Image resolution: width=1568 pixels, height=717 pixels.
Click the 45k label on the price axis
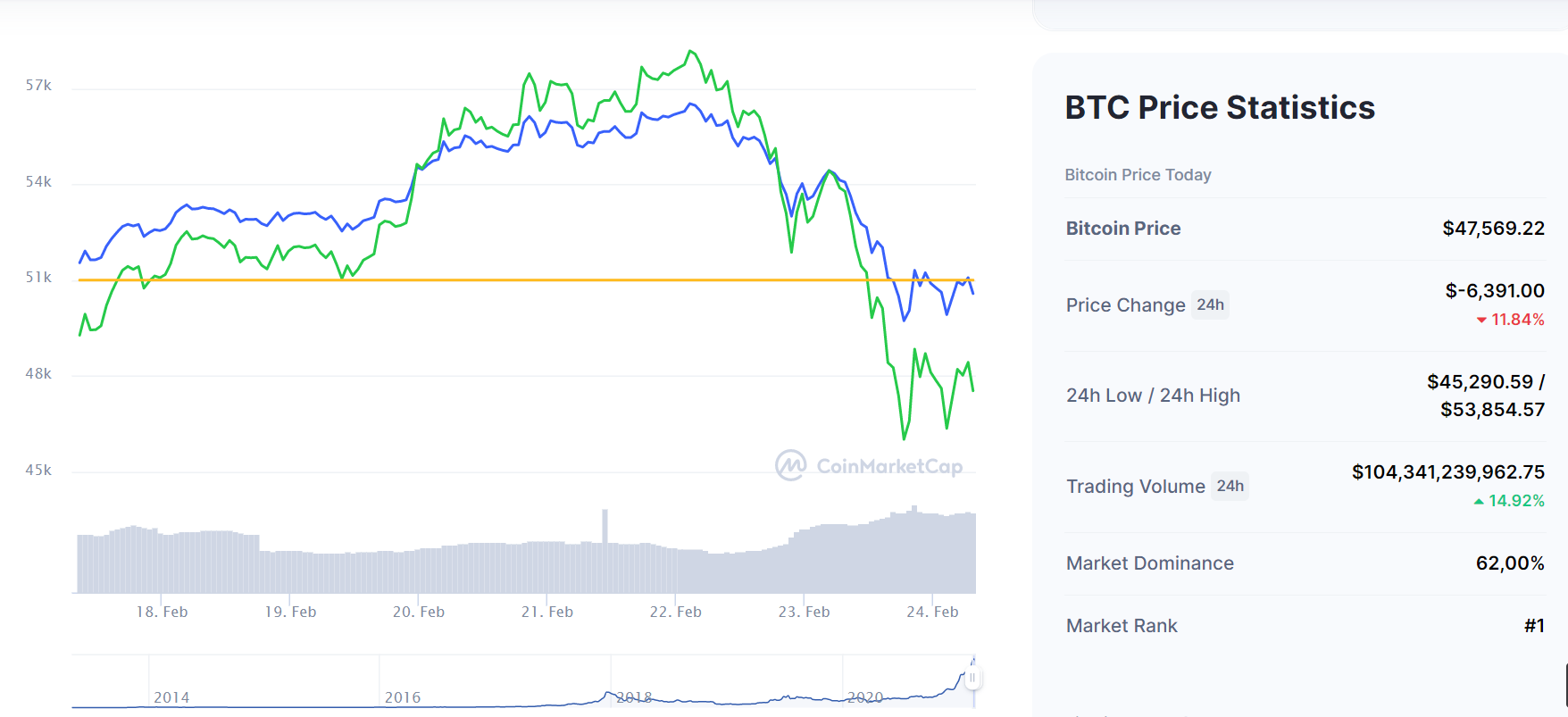[38, 471]
